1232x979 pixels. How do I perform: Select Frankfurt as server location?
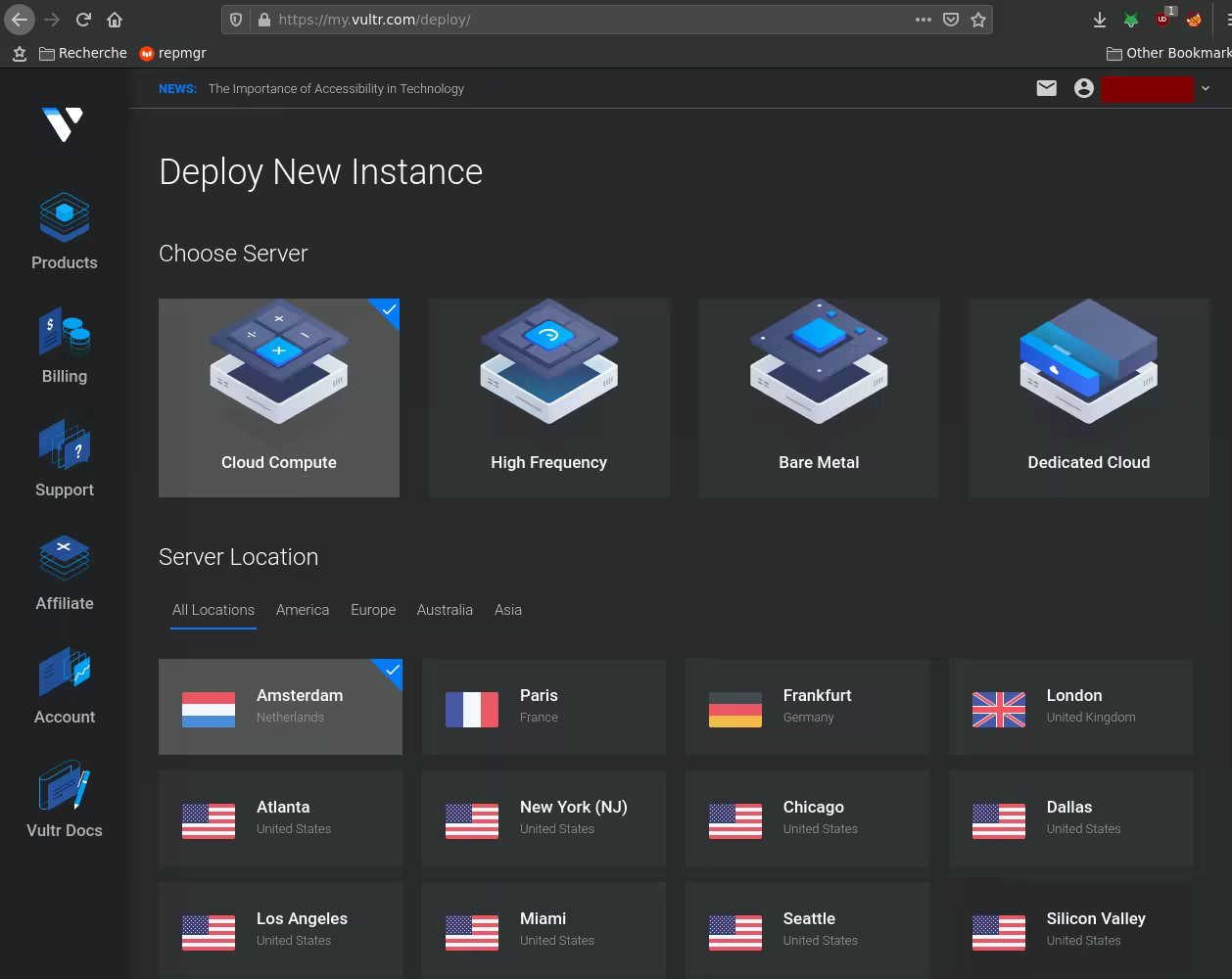(x=807, y=707)
